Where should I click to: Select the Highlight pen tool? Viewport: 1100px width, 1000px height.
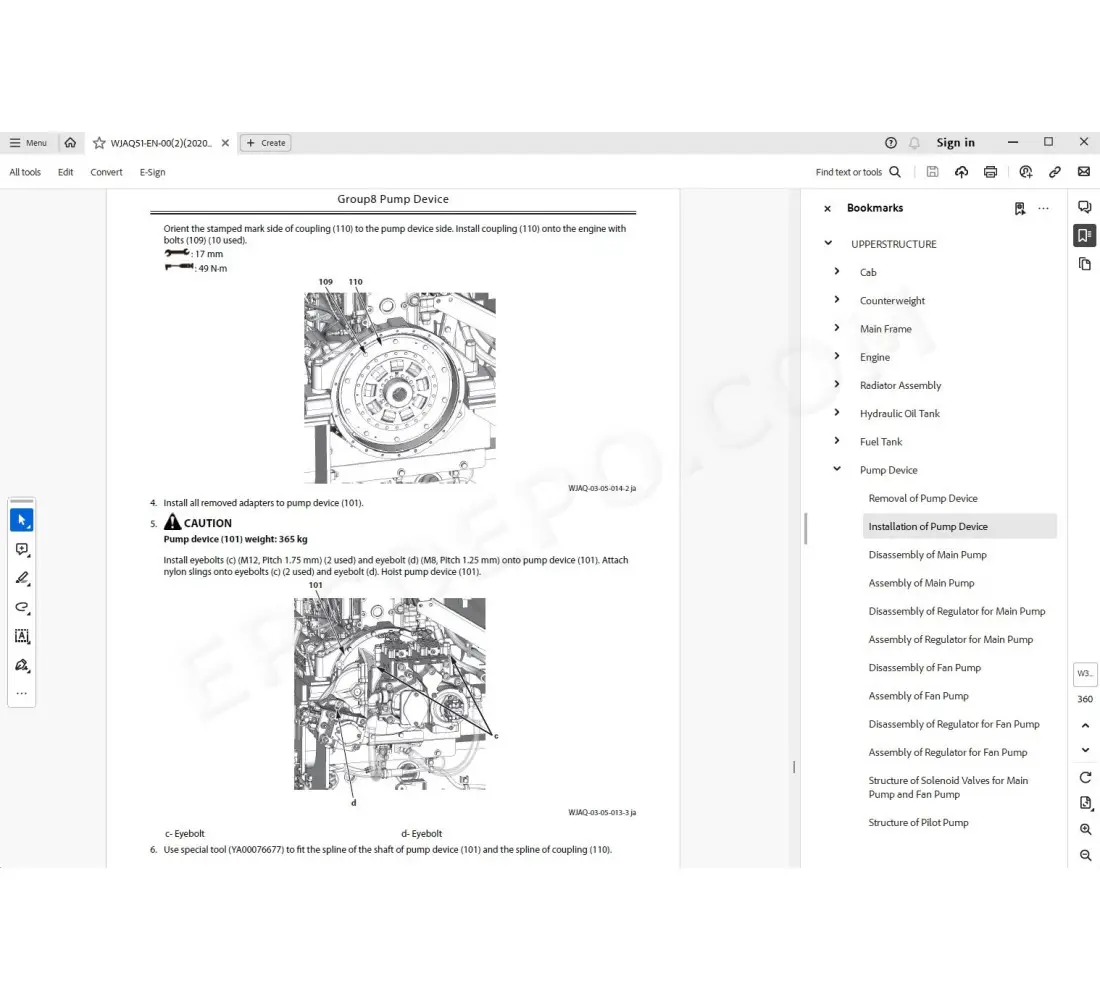point(22,578)
